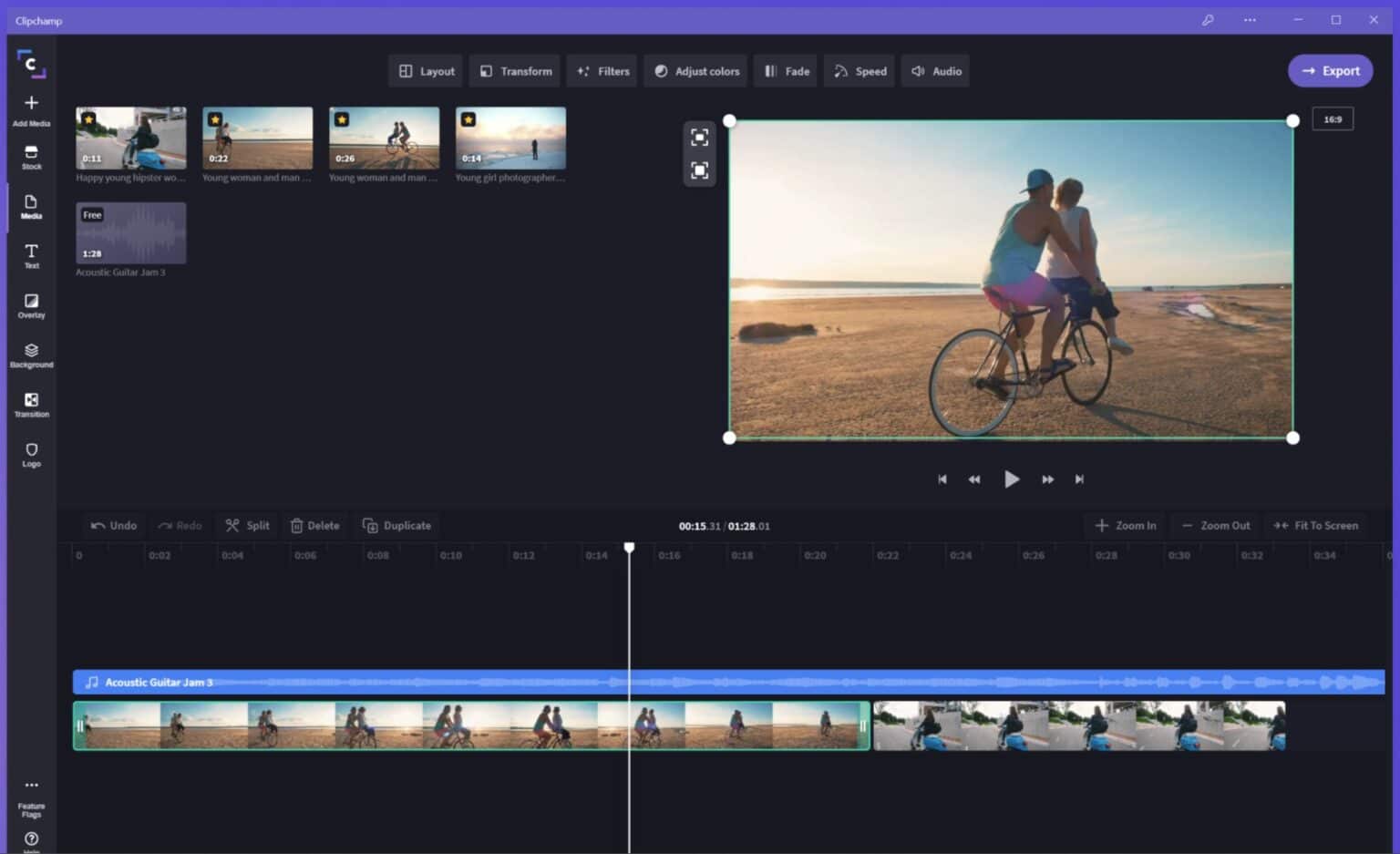
Task: Skip to the end of the video
Action: click(x=1079, y=479)
